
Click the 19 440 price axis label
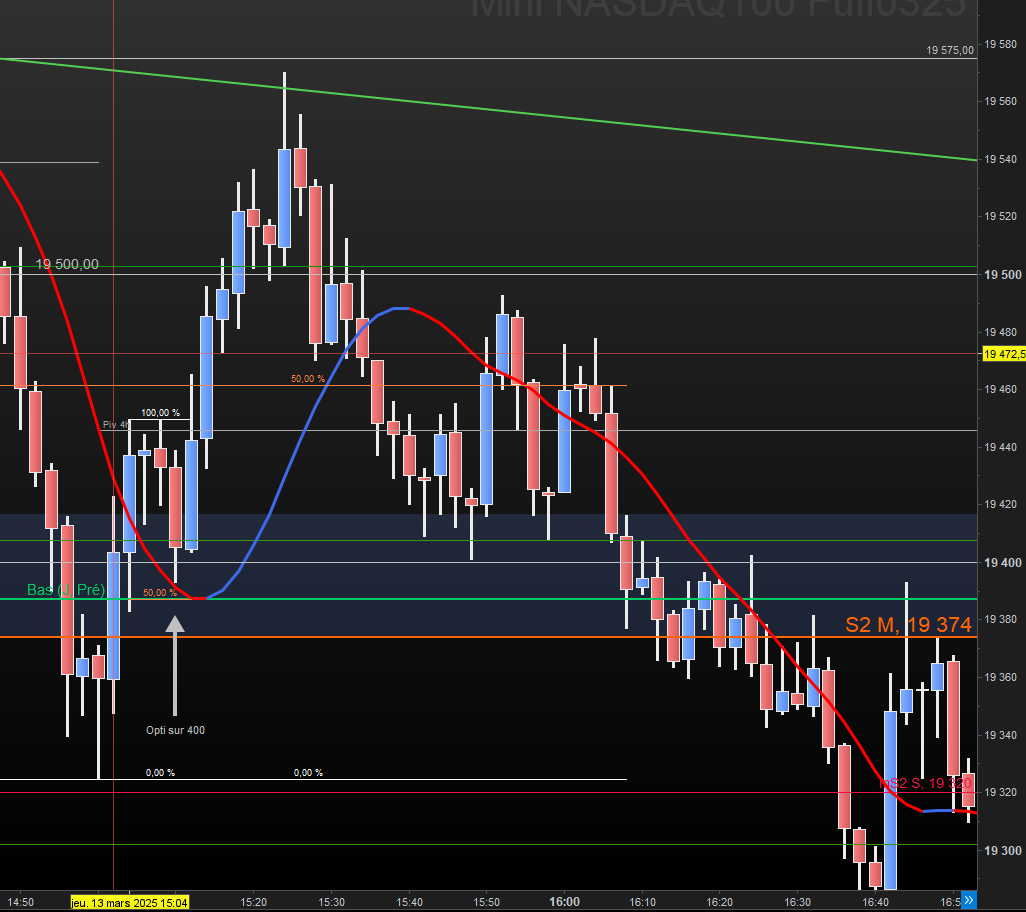[1000, 447]
